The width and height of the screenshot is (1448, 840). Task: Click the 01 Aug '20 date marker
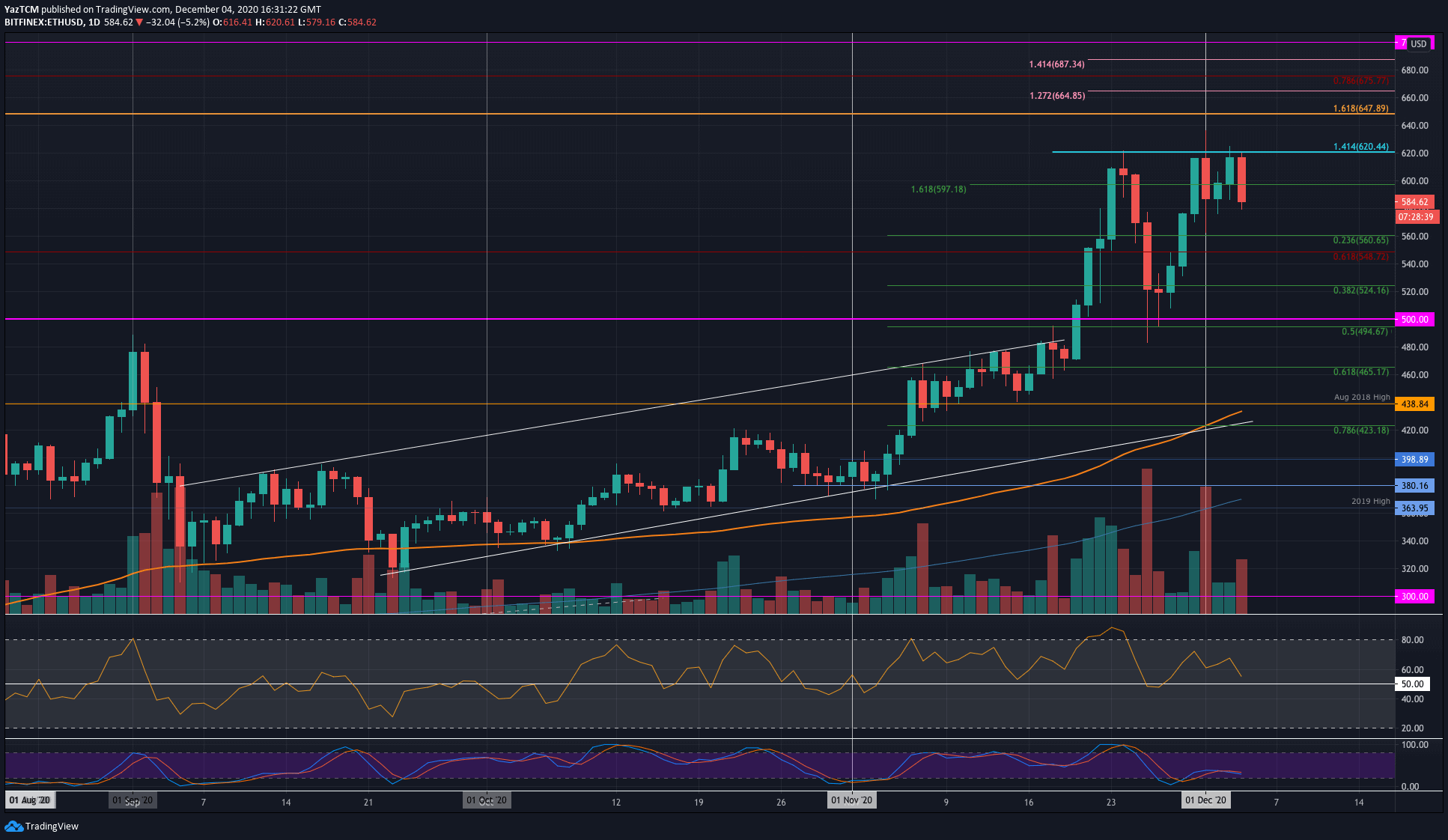point(30,800)
